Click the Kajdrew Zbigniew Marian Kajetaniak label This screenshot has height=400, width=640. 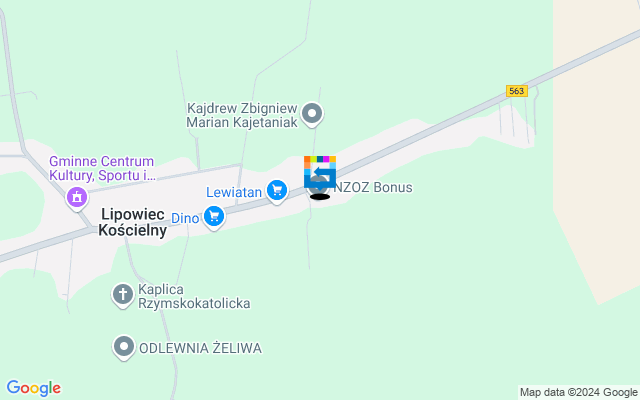(x=242, y=116)
